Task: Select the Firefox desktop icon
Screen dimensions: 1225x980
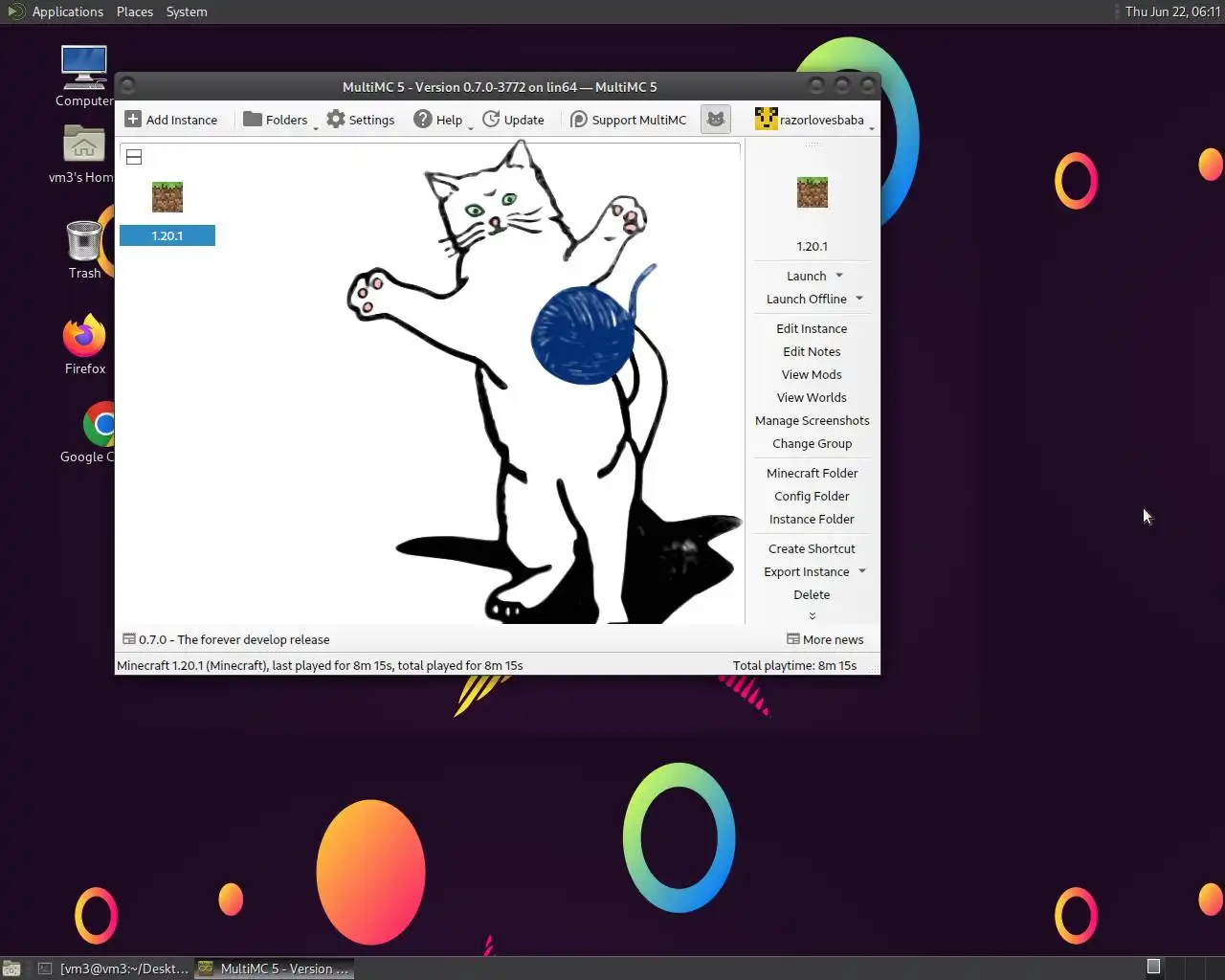Action: (84, 344)
